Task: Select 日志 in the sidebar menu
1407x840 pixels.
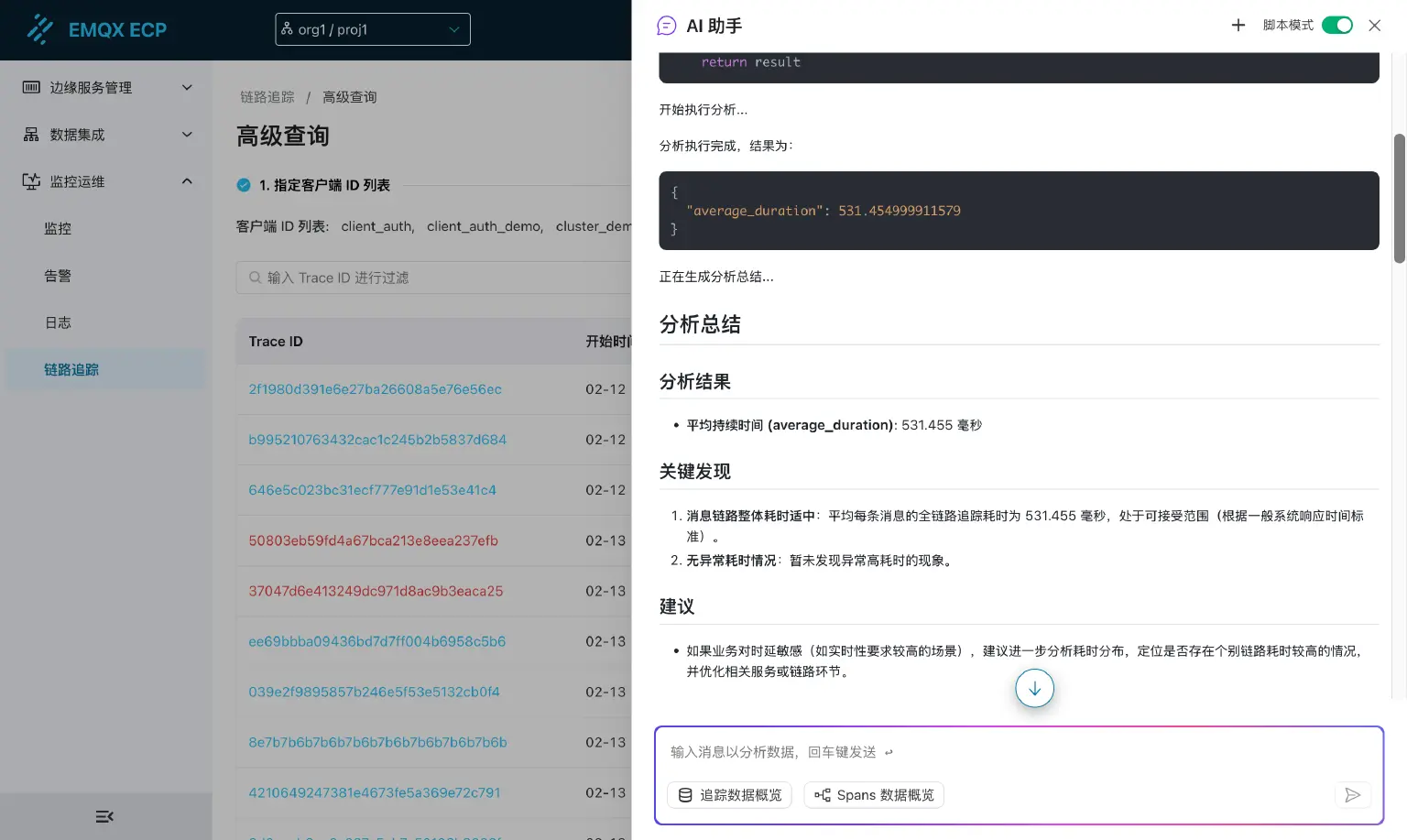Action: coord(58,322)
